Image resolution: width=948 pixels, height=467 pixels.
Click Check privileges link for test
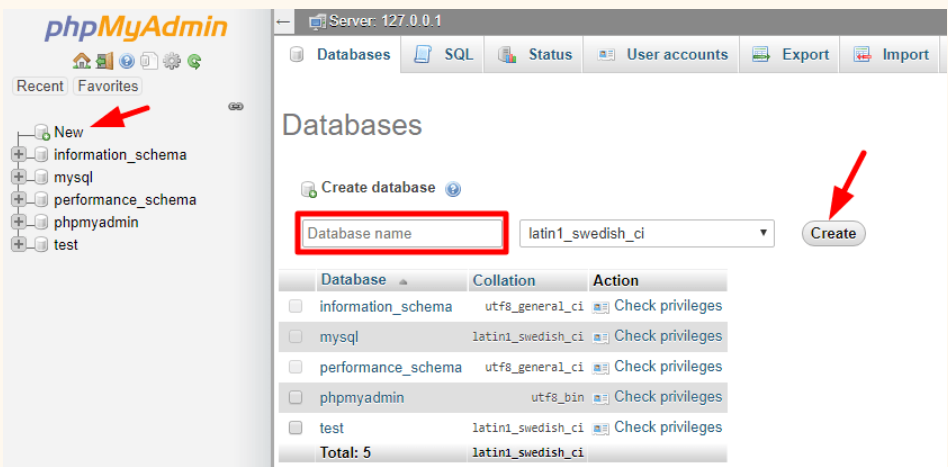(668, 427)
